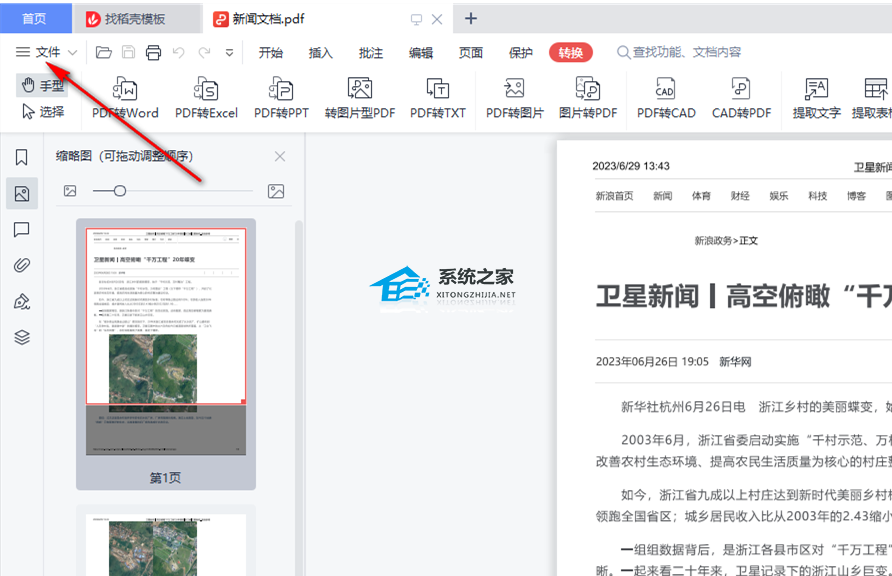Switch to the 页面 ribbon tab
Viewport: 892px width, 576px height.
click(471, 53)
